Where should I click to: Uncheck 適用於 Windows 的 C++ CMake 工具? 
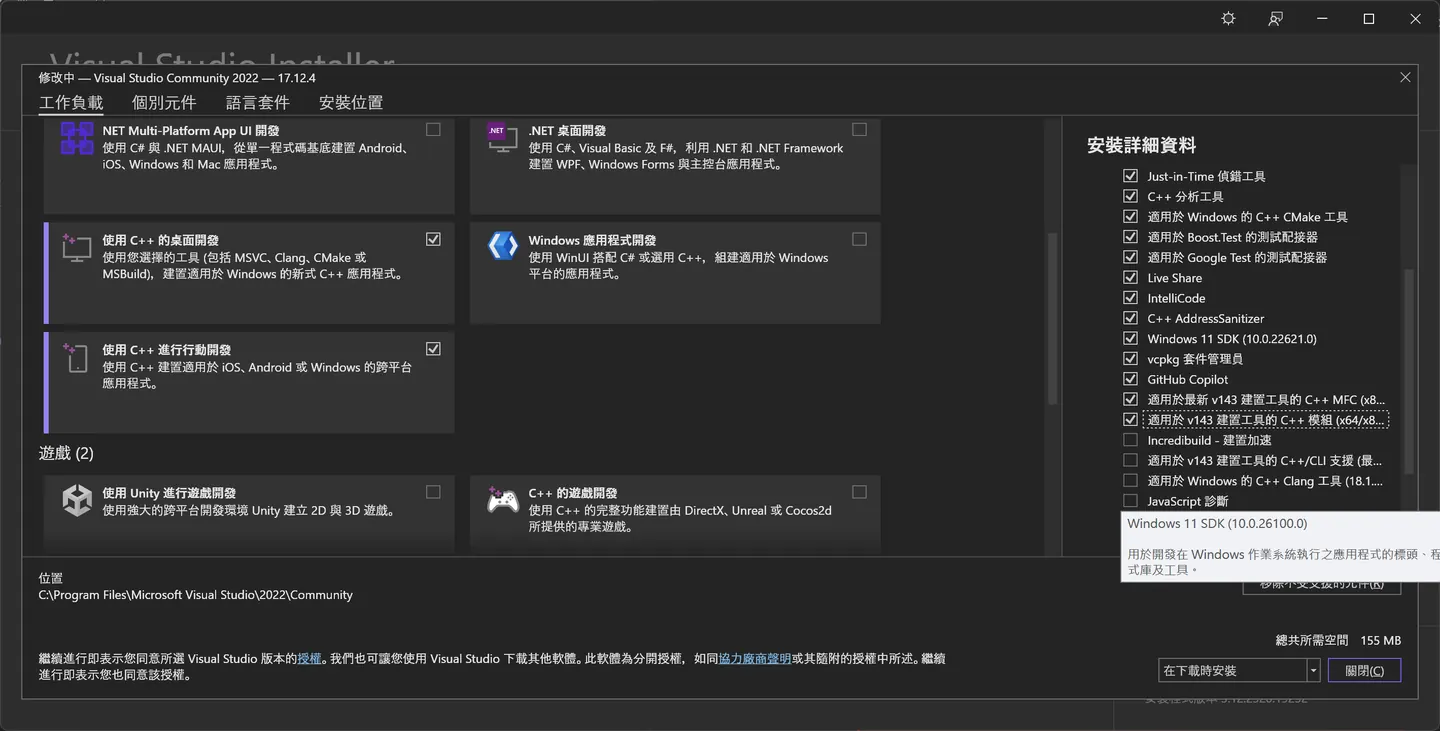pyautogui.click(x=1130, y=216)
